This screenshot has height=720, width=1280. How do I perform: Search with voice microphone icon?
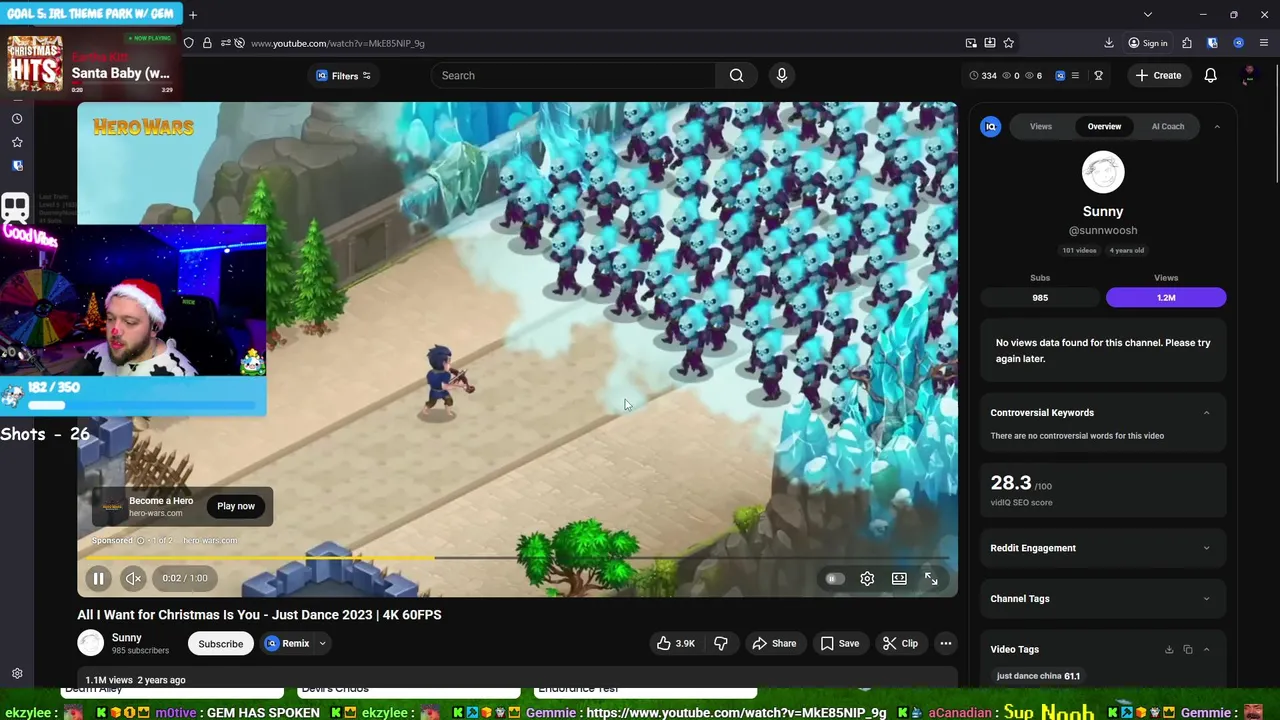(x=782, y=75)
